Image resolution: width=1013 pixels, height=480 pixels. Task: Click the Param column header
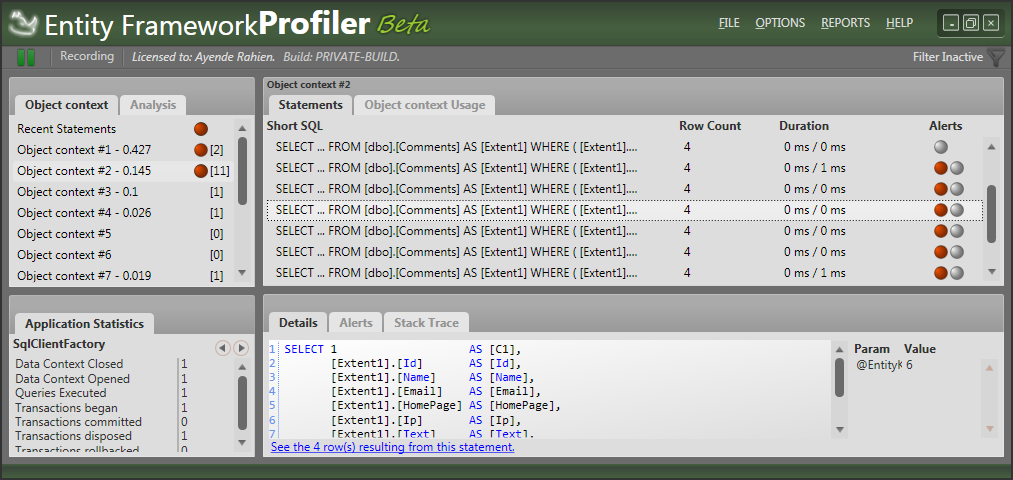[872, 349]
